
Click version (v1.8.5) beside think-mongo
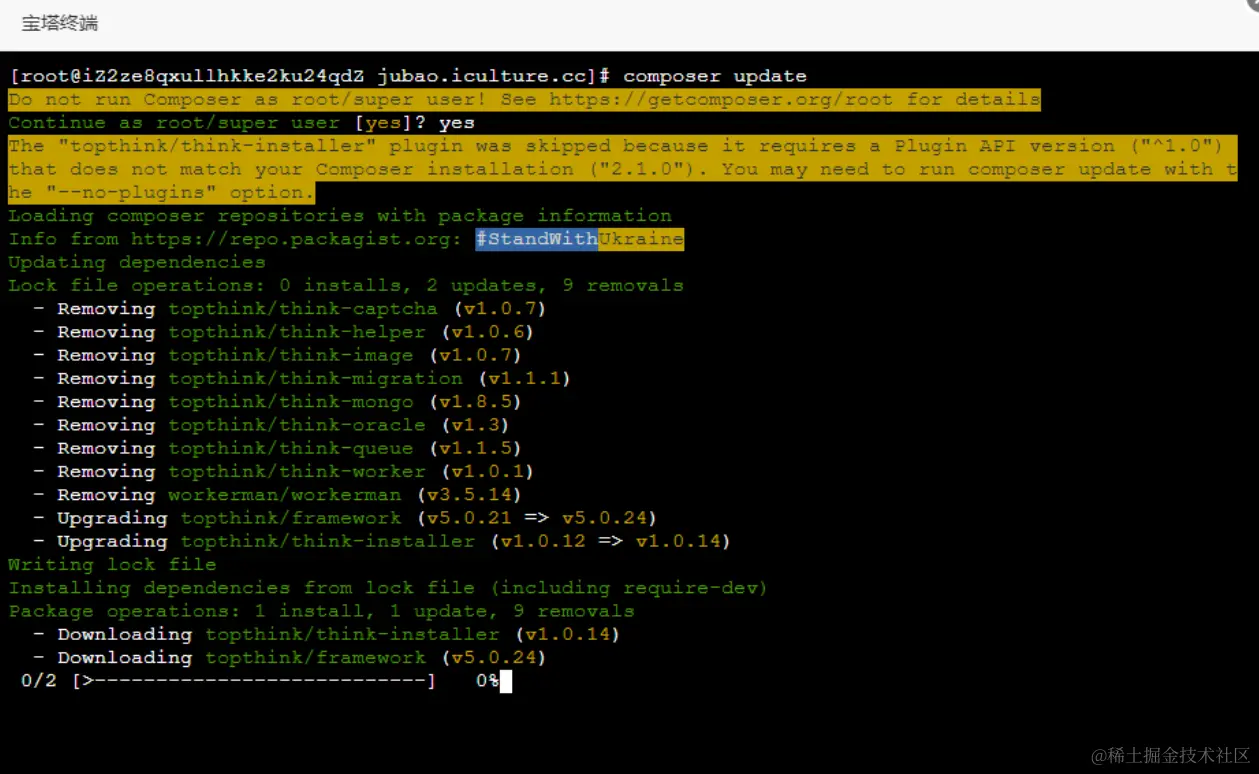(475, 401)
